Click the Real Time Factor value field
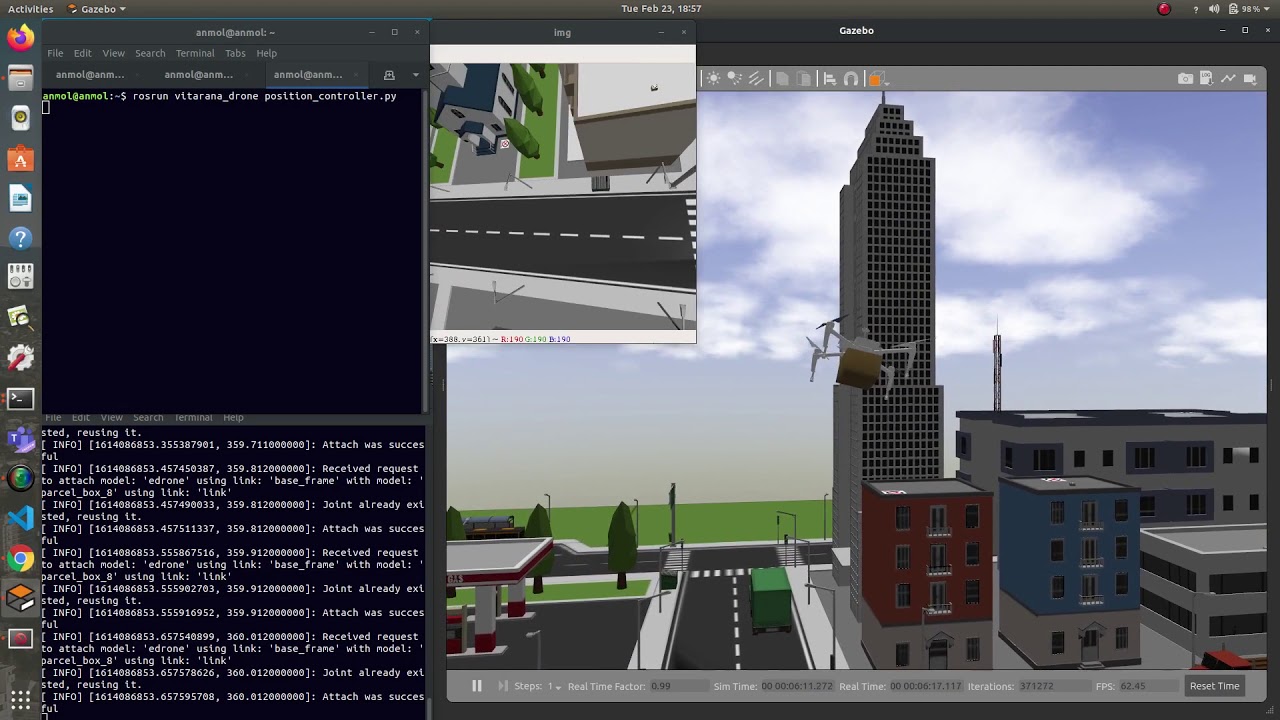The height and width of the screenshot is (720, 1280). (x=679, y=686)
